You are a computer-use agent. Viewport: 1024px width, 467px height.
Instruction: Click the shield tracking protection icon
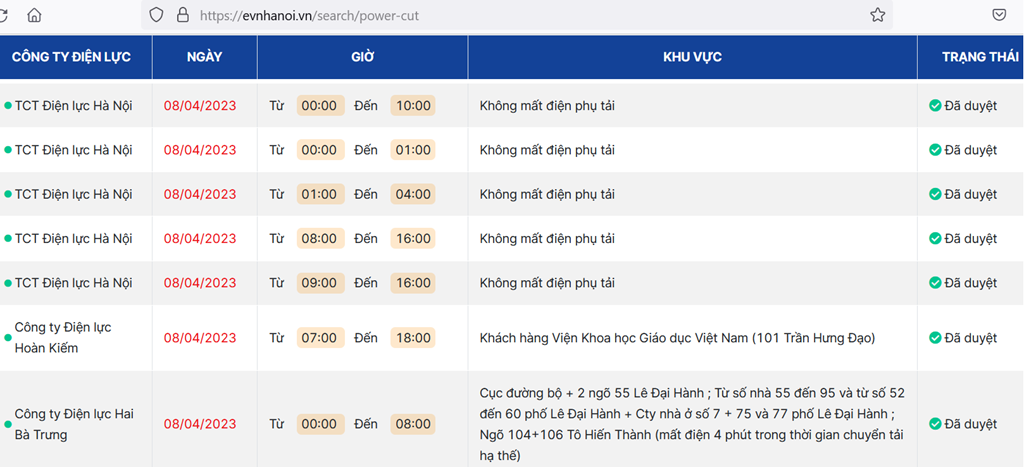[155, 15]
